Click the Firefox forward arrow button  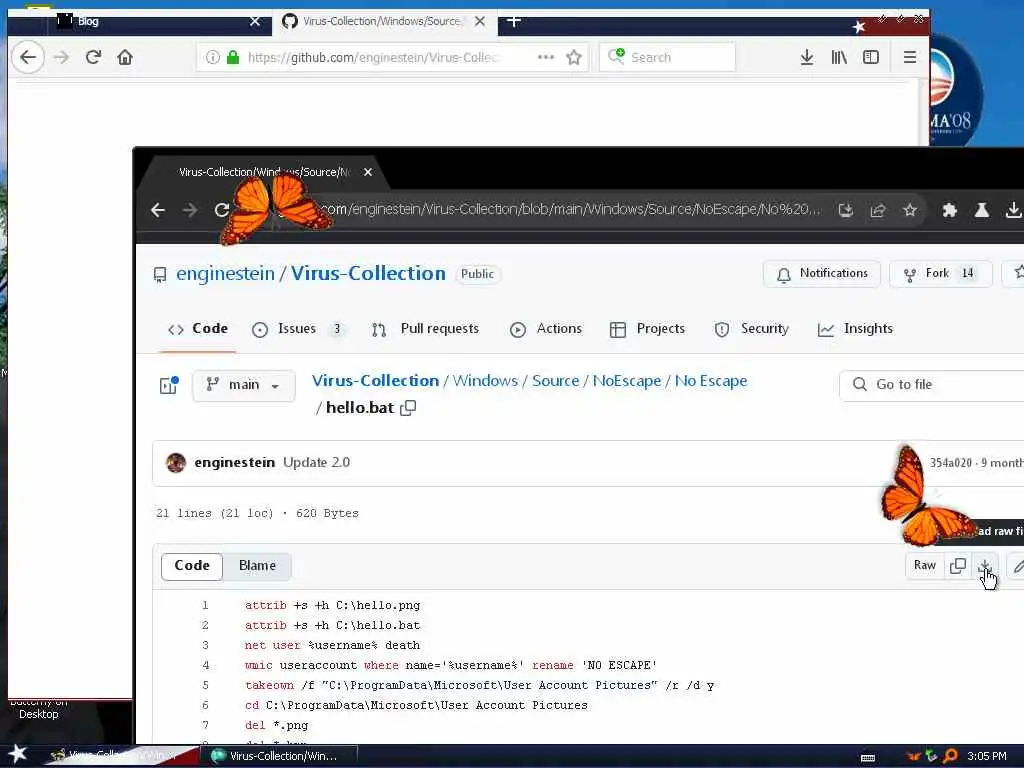(x=61, y=57)
